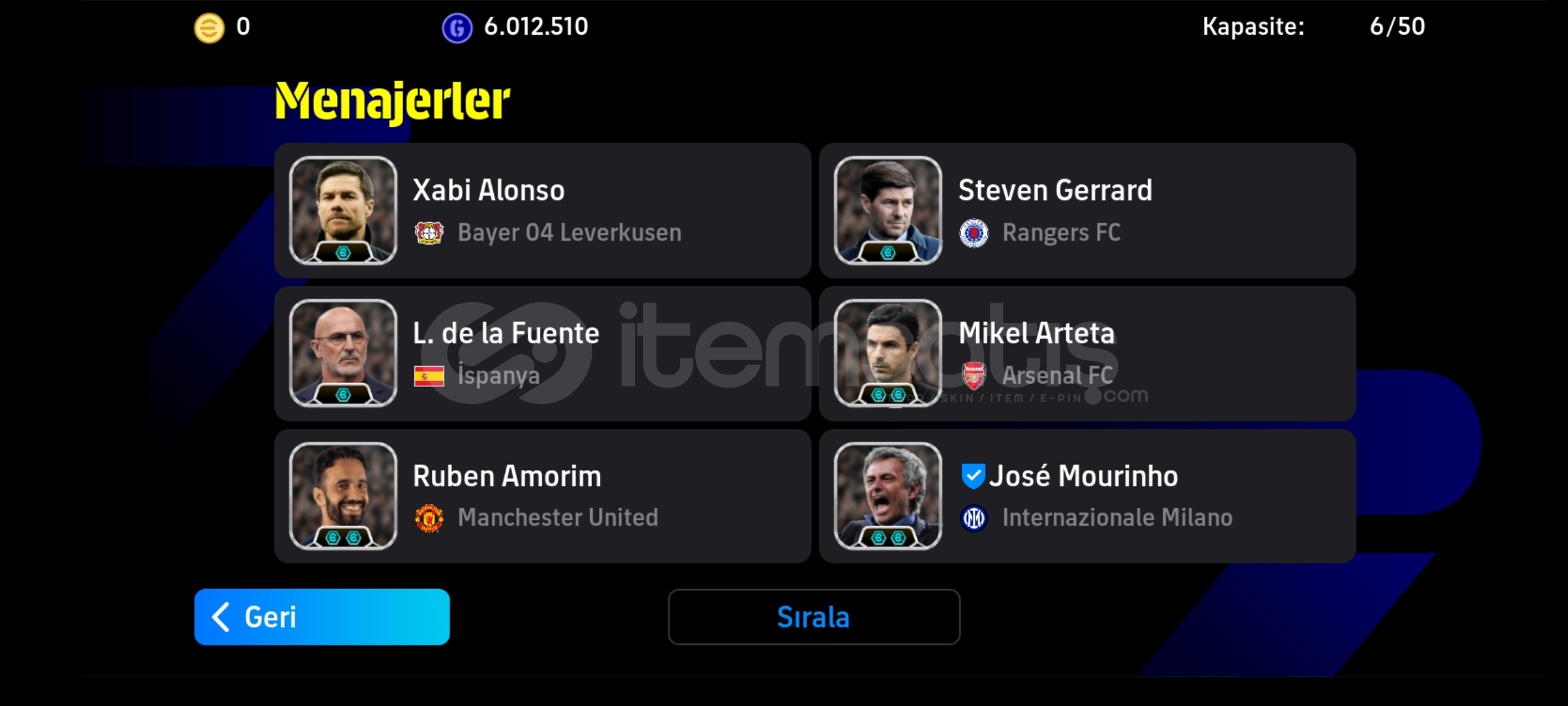Viewport: 1568px width, 706px height.
Task: Go back with the Geri button
Action: (322, 617)
